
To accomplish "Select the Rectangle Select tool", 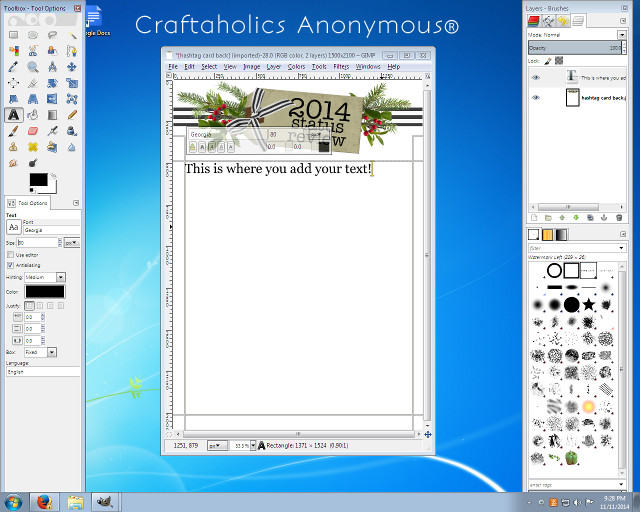I will 13,35.
